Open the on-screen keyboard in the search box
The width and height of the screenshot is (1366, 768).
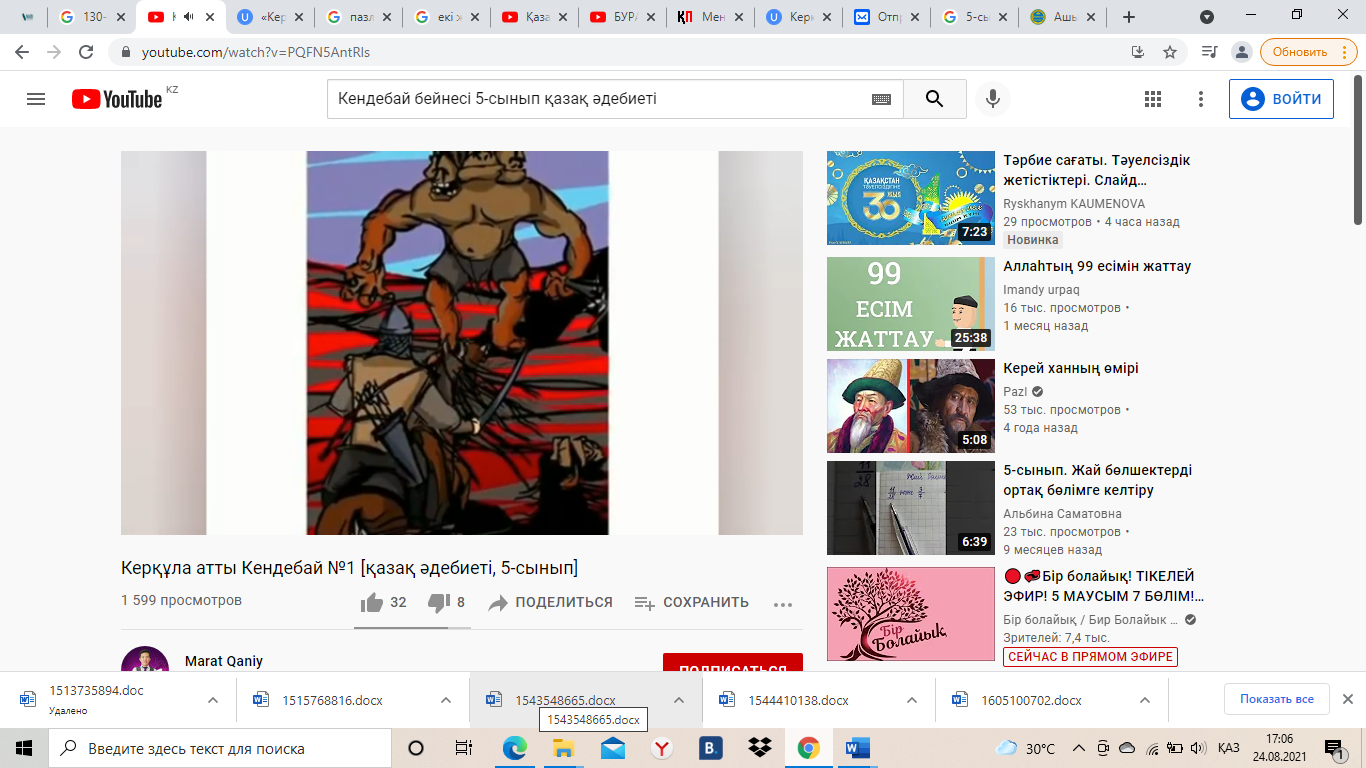(881, 99)
